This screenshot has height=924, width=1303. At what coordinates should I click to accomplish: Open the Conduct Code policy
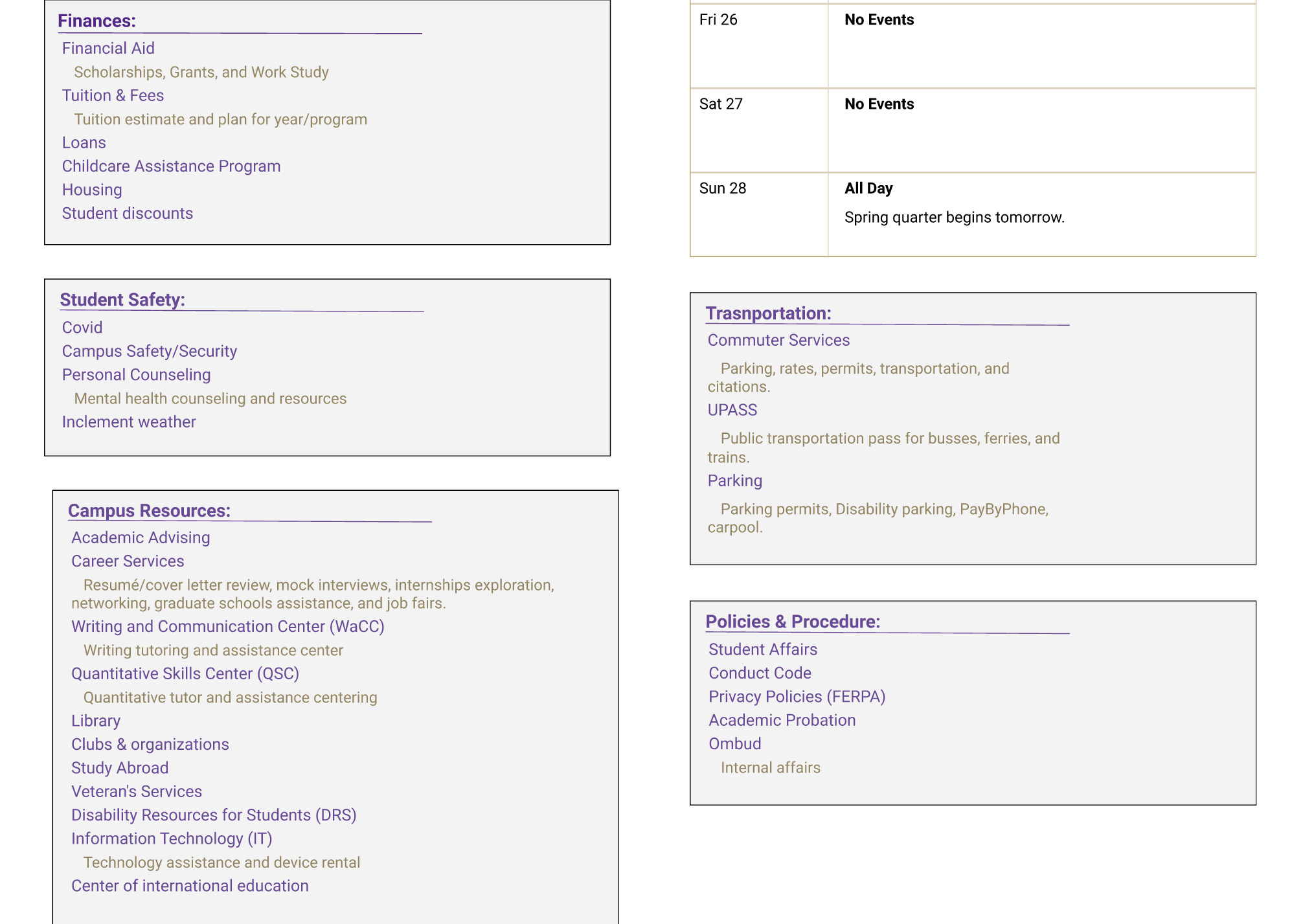760,673
